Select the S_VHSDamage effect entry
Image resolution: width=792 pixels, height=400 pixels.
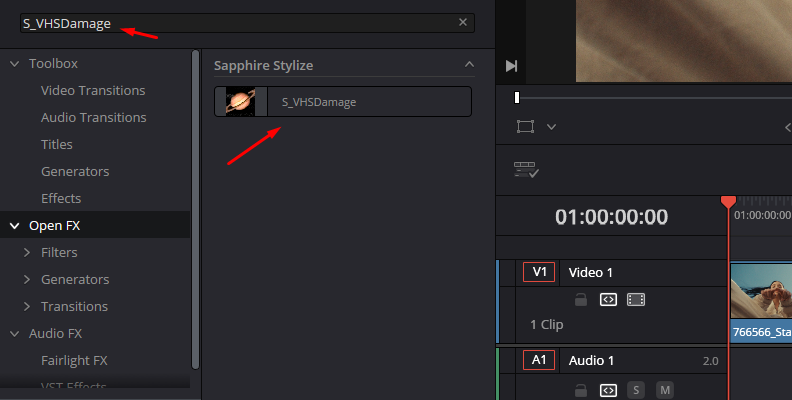(x=343, y=102)
